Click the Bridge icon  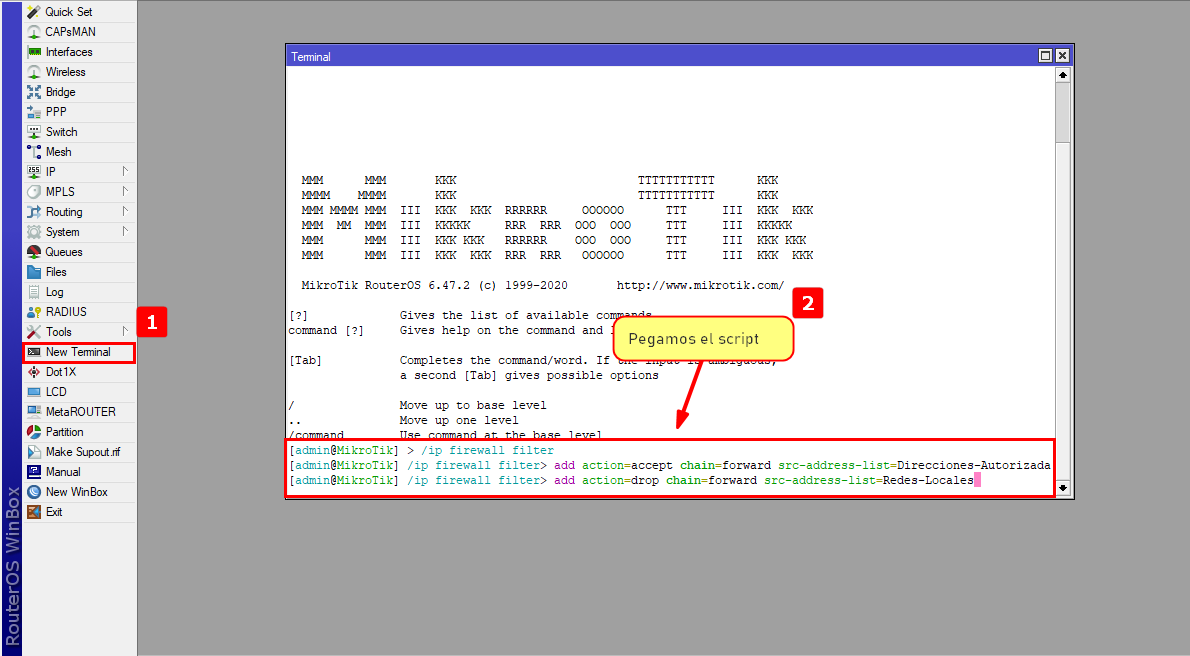34,92
